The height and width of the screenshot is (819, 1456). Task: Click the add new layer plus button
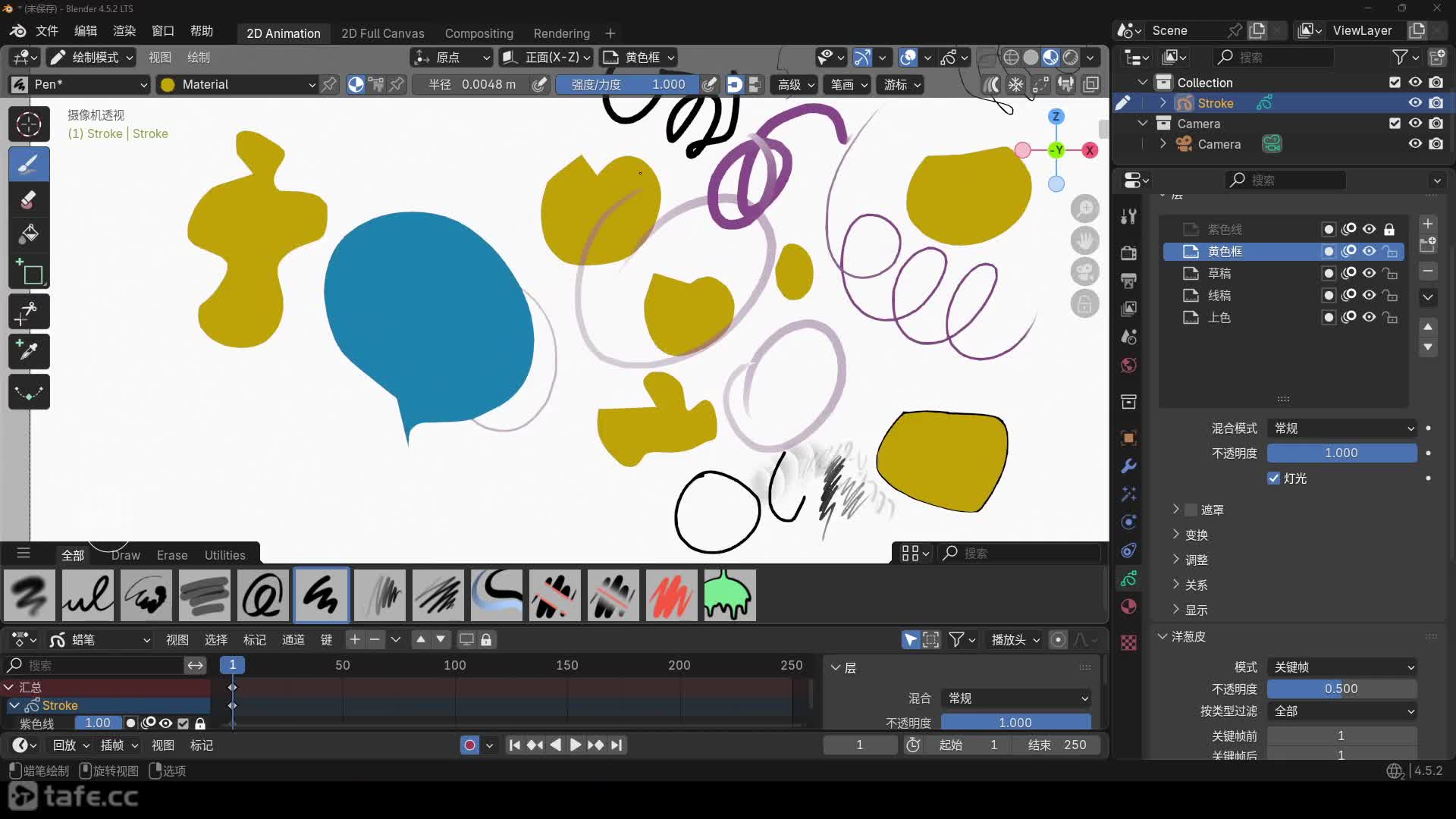(x=1428, y=224)
